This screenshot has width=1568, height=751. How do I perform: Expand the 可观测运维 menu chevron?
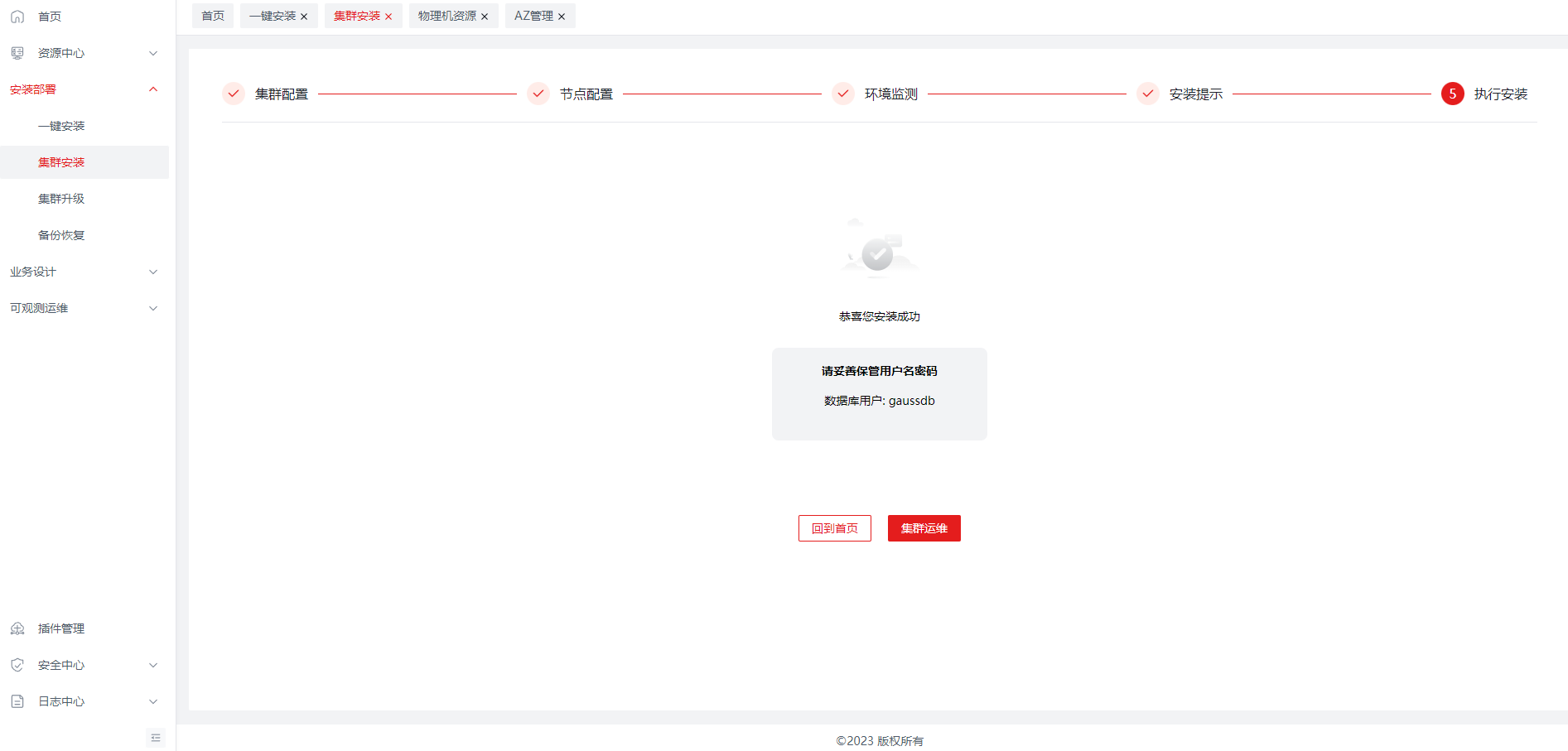pyautogui.click(x=153, y=308)
